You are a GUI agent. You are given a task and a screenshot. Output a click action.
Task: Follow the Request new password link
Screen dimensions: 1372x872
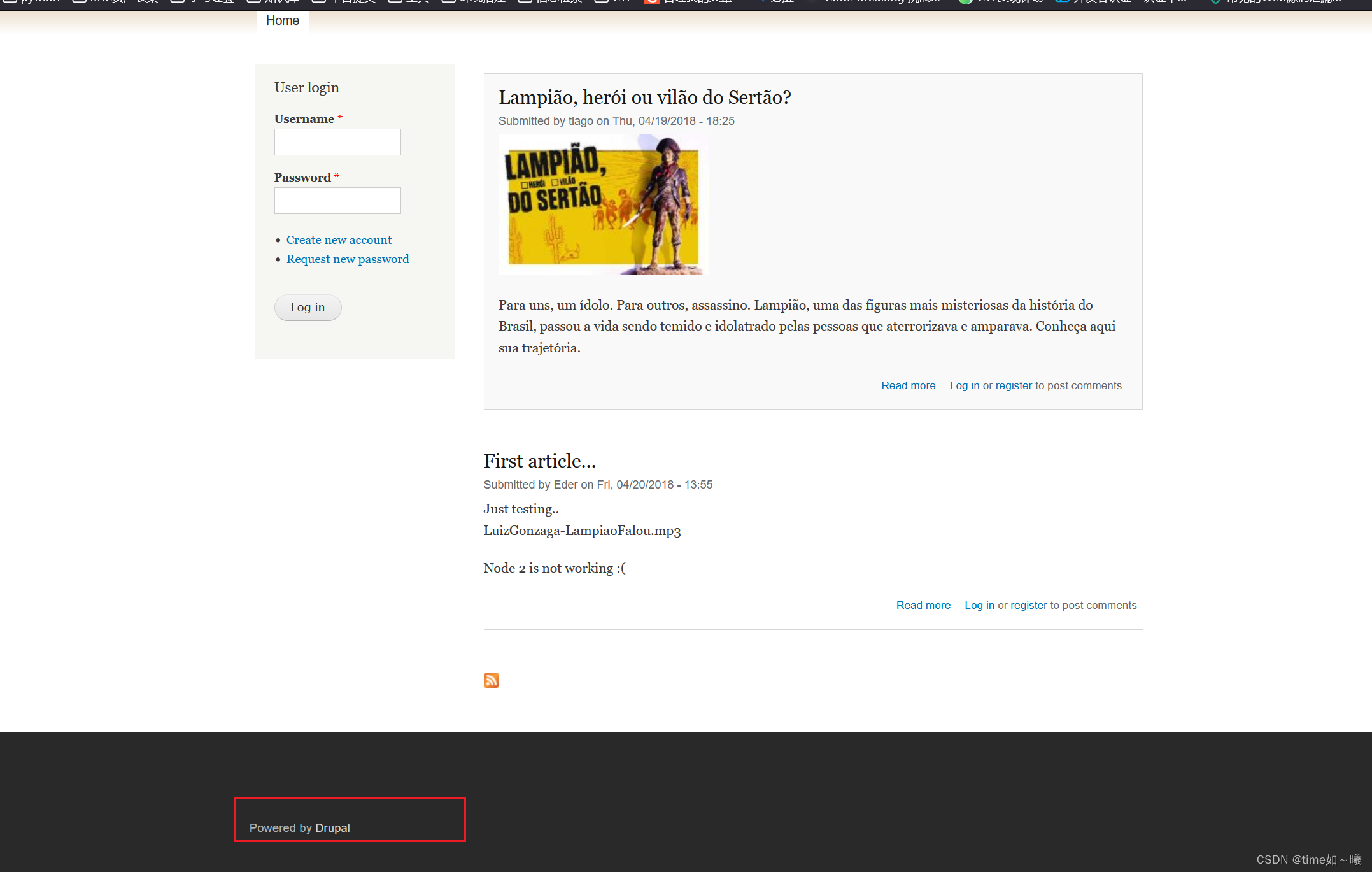click(348, 259)
